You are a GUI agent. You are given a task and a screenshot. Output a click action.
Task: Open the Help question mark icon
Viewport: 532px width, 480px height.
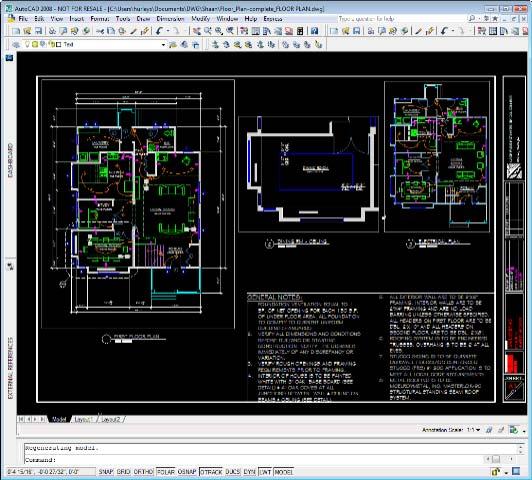(315, 31)
